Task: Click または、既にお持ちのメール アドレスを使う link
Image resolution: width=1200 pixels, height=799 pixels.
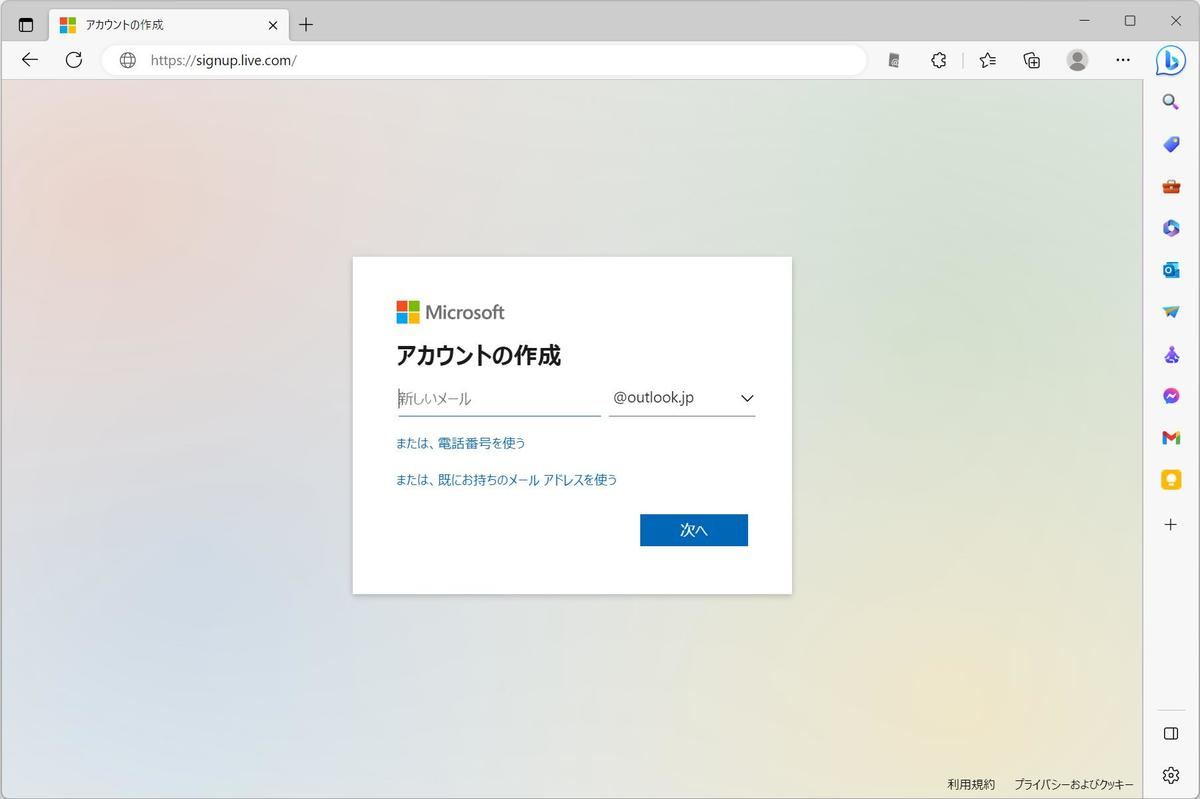Action: point(507,480)
